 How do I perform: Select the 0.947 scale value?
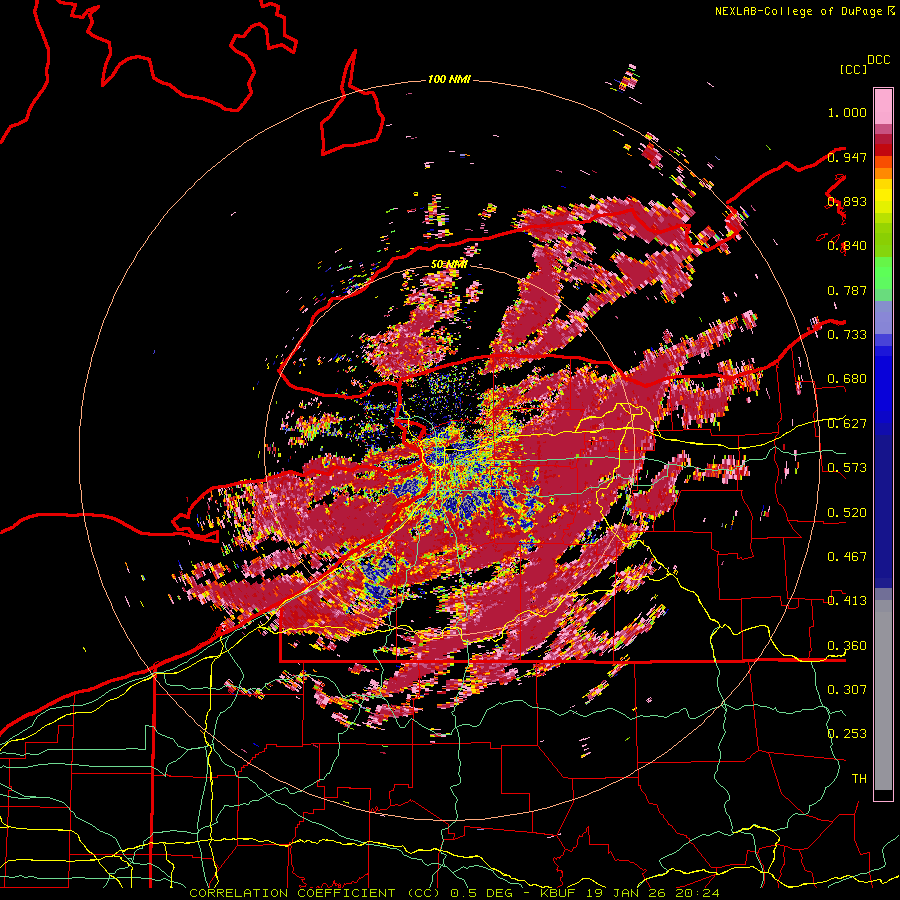[847, 157]
